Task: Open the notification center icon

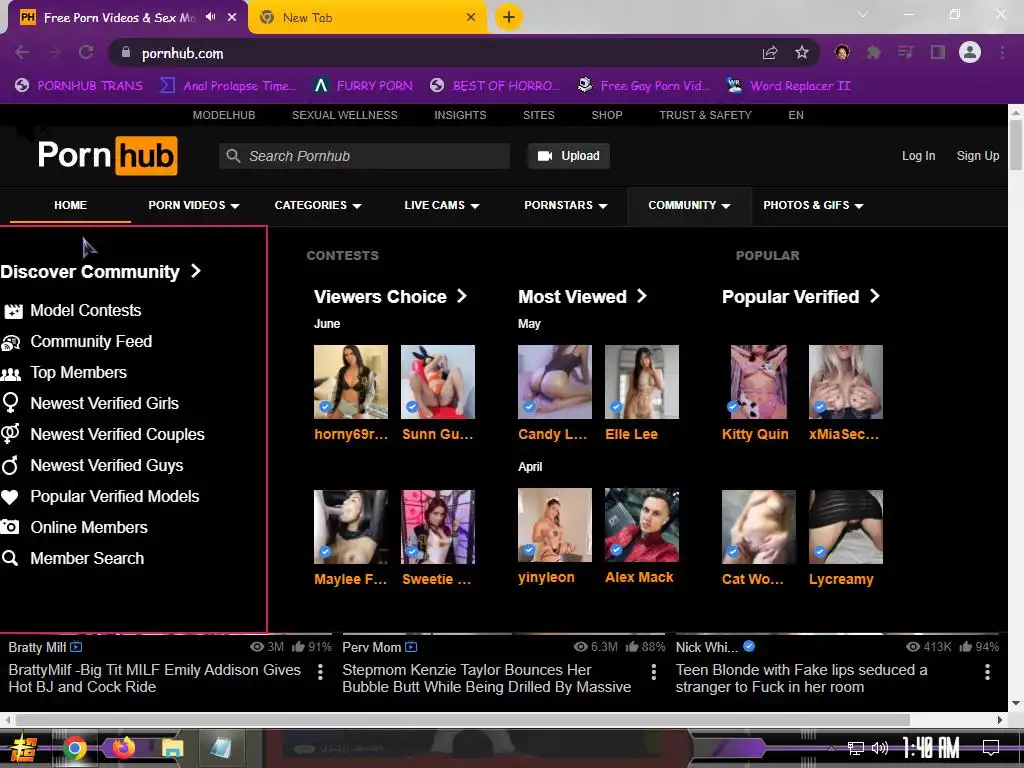Action: (991, 748)
